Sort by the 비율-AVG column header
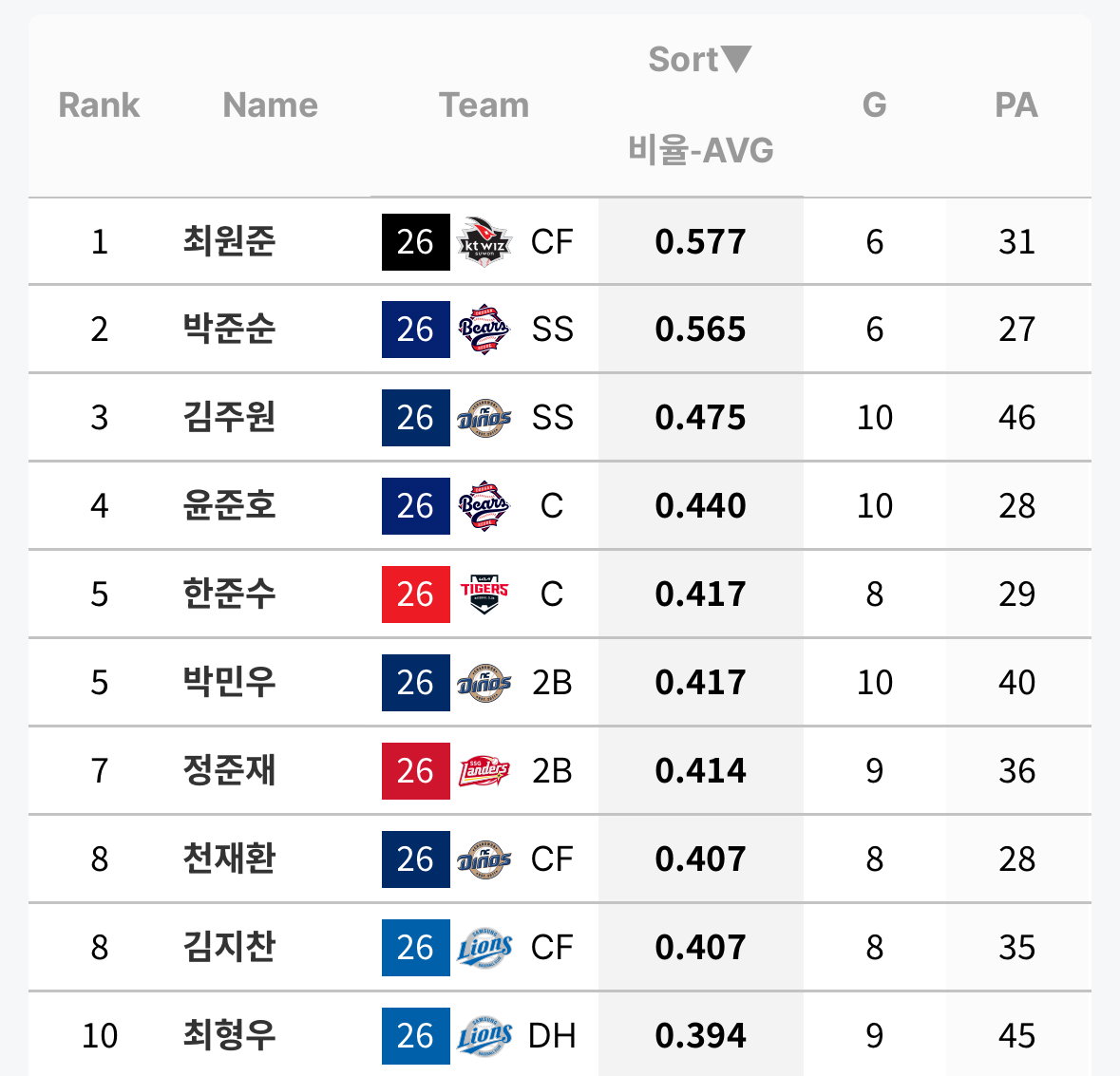The width and height of the screenshot is (1120, 1076). 701,150
